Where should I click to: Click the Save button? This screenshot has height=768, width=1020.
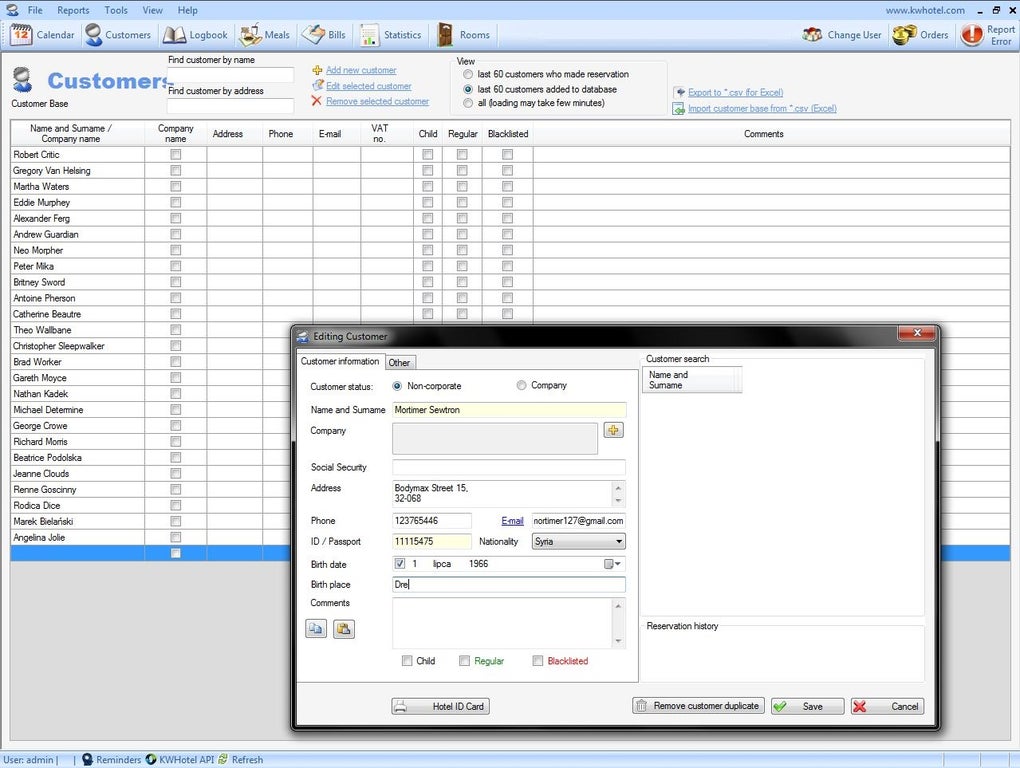tap(807, 706)
